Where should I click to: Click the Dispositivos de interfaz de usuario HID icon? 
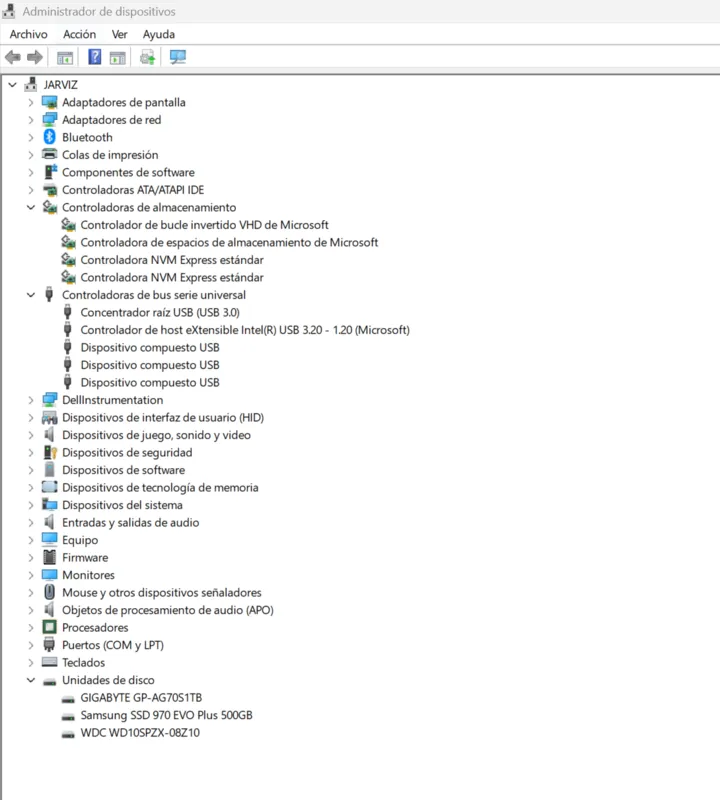coord(49,417)
